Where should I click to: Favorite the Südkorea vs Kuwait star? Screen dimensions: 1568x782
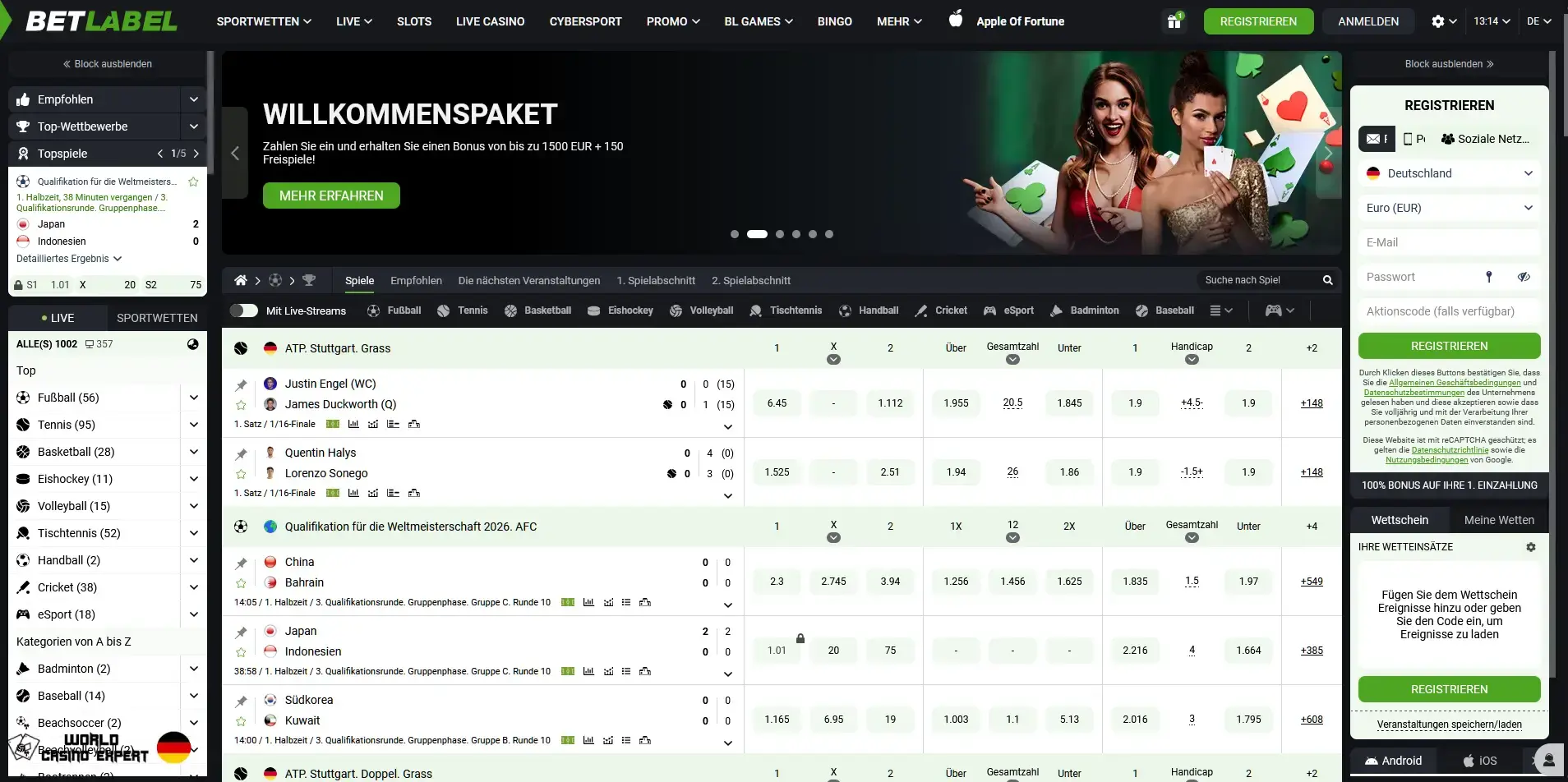click(241, 721)
